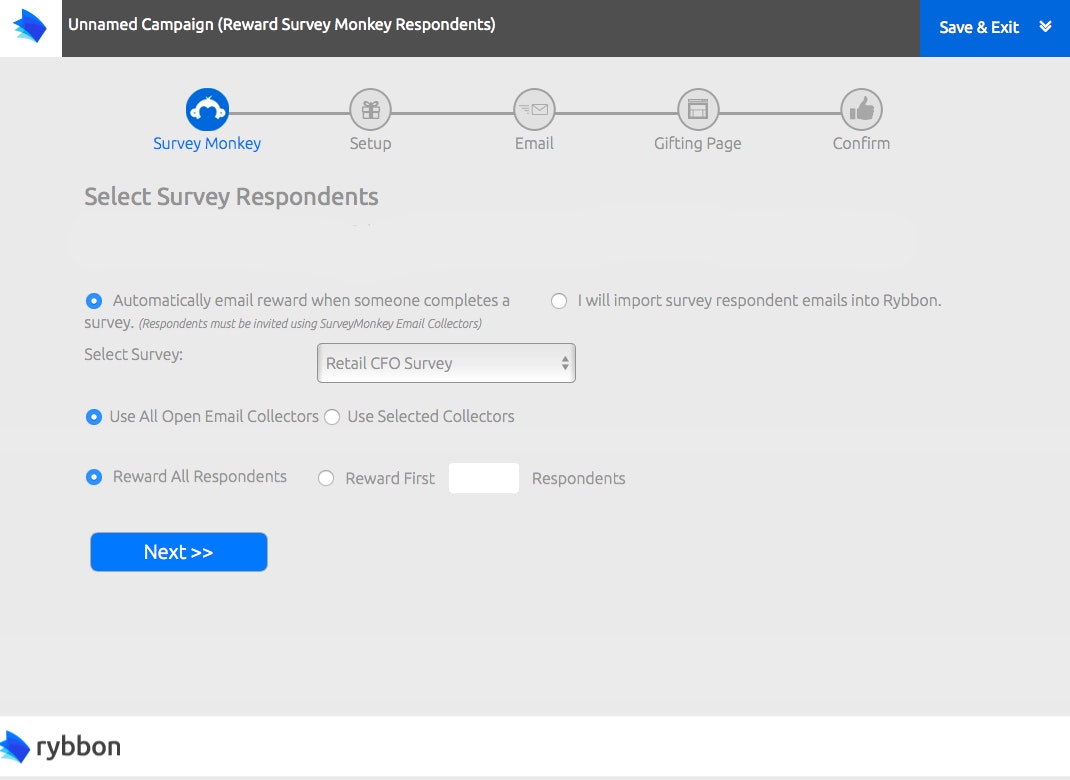Choose import survey respondent emails option
The width and height of the screenshot is (1070, 780).
point(559,301)
